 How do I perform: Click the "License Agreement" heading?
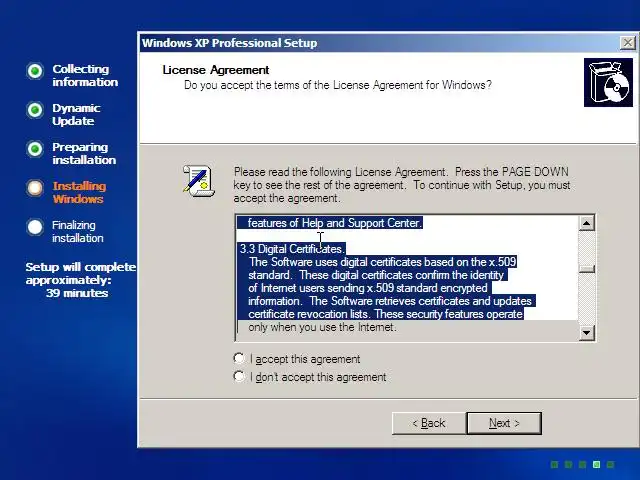pos(216,70)
